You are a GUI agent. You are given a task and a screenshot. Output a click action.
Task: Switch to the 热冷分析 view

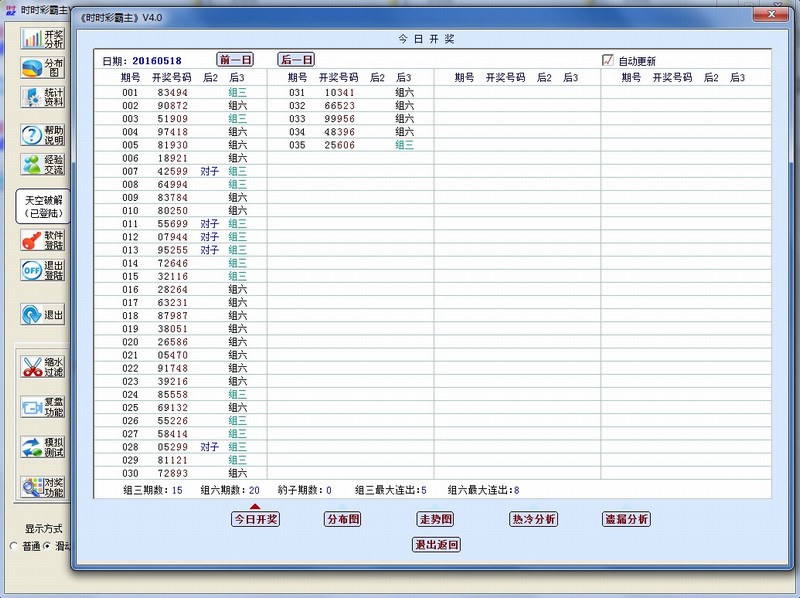(533, 519)
